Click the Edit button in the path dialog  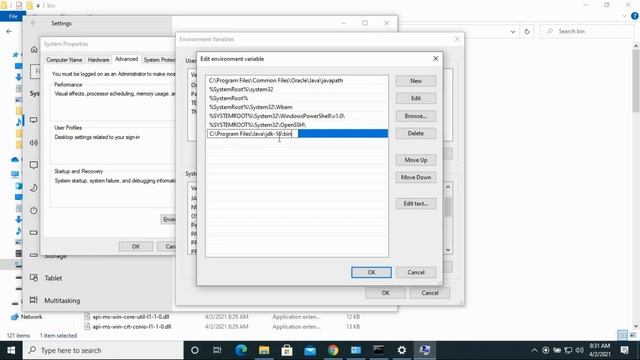click(x=416, y=98)
